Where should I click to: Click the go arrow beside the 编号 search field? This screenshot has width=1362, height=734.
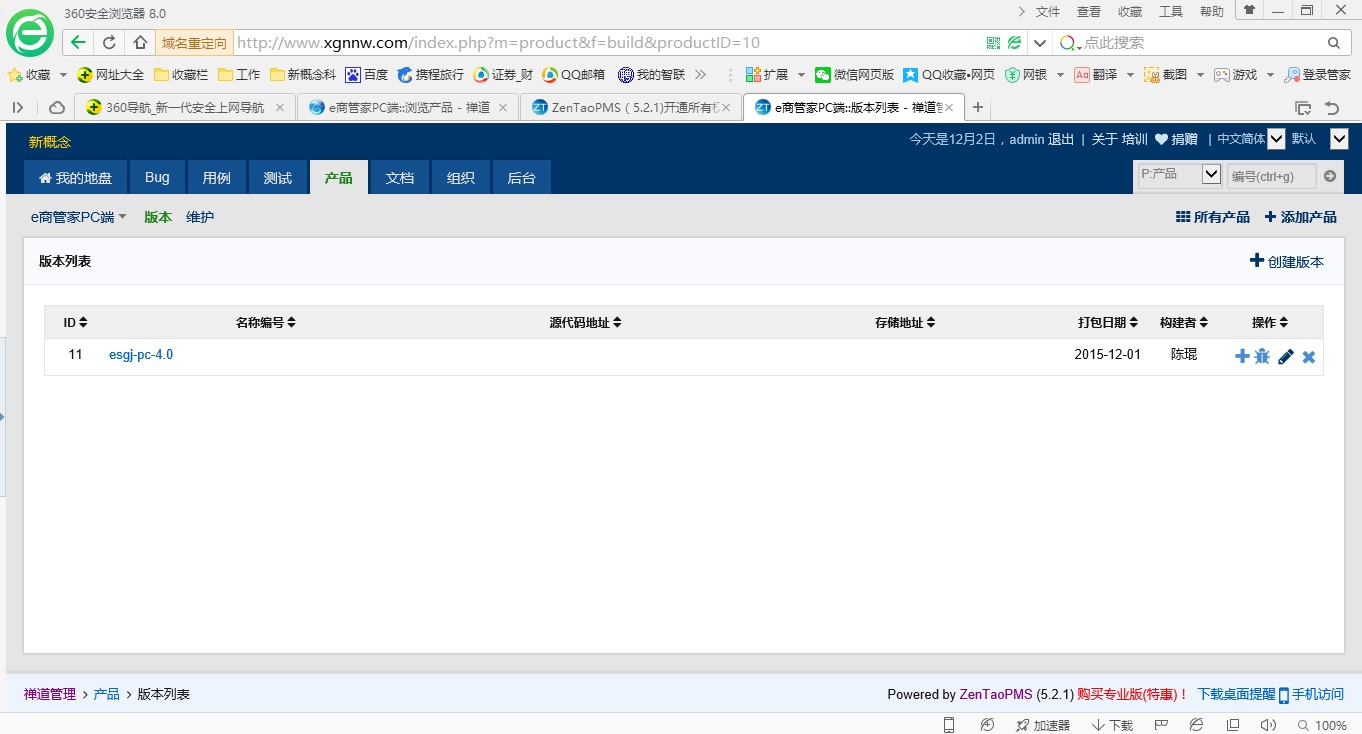[1330, 176]
